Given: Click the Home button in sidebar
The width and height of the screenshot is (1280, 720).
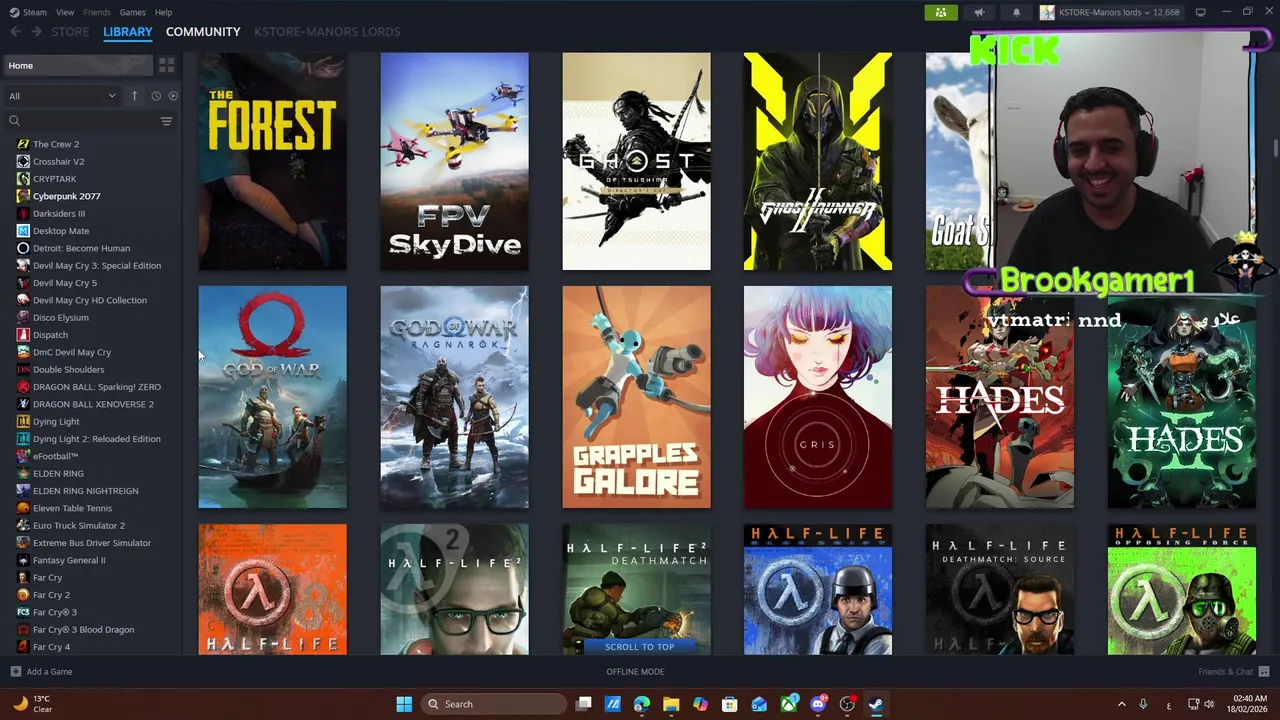Looking at the screenshot, I should pyautogui.click(x=77, y=65).
